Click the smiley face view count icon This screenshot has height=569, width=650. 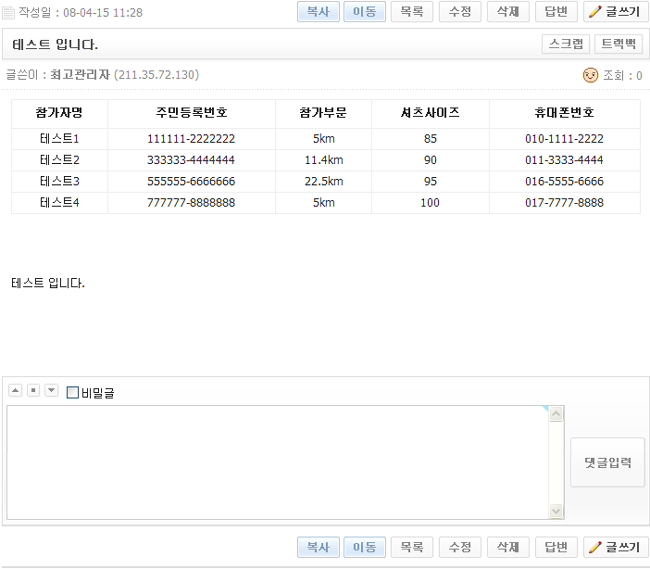[x=590, y=75]
